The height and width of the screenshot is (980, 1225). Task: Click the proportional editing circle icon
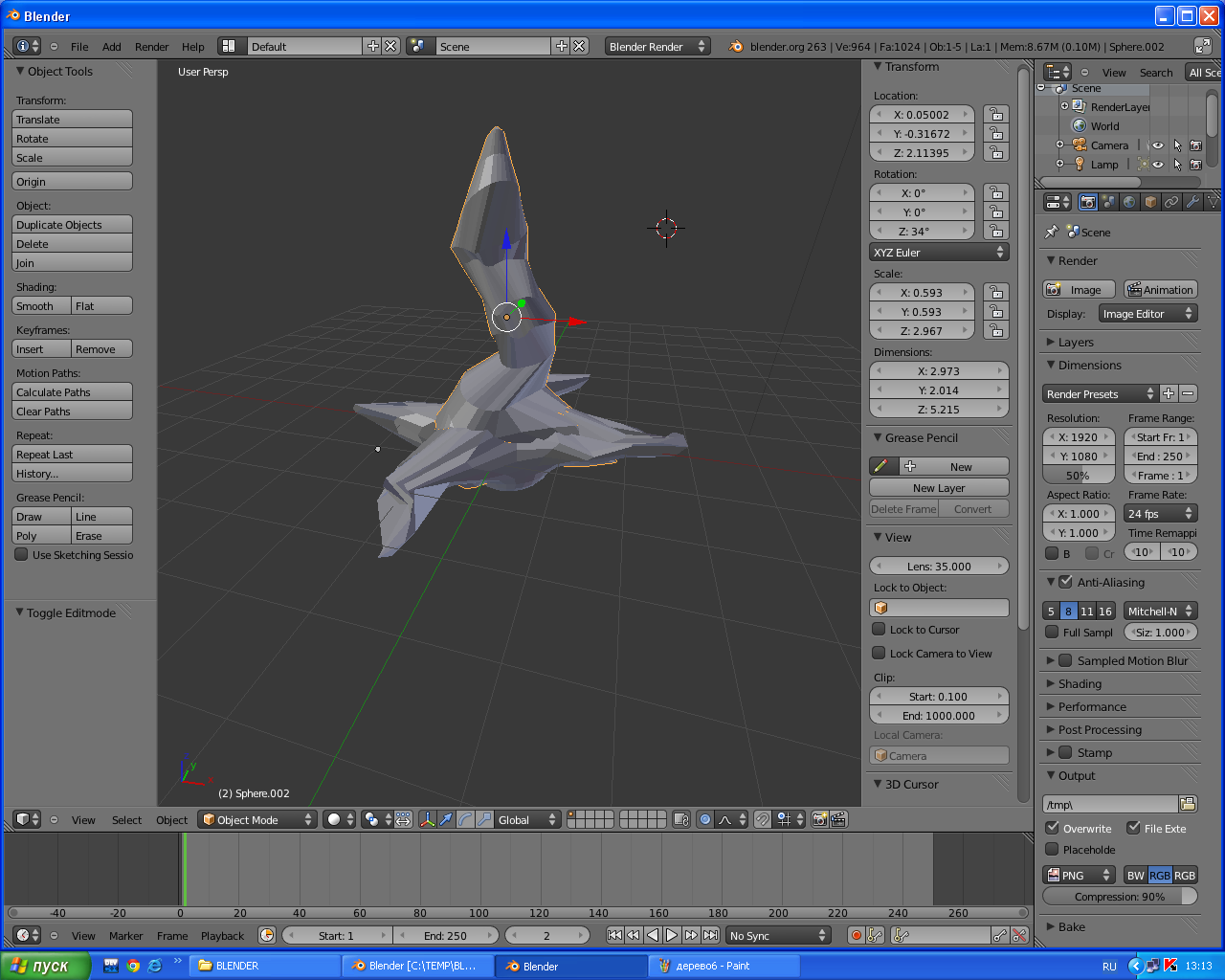click(705, 819)
